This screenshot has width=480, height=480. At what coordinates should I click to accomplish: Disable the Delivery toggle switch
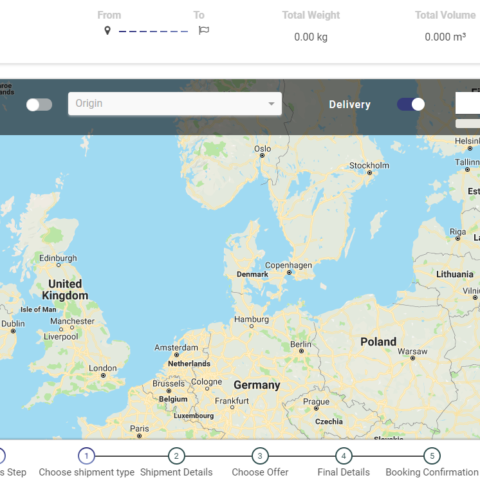point(411,104)
